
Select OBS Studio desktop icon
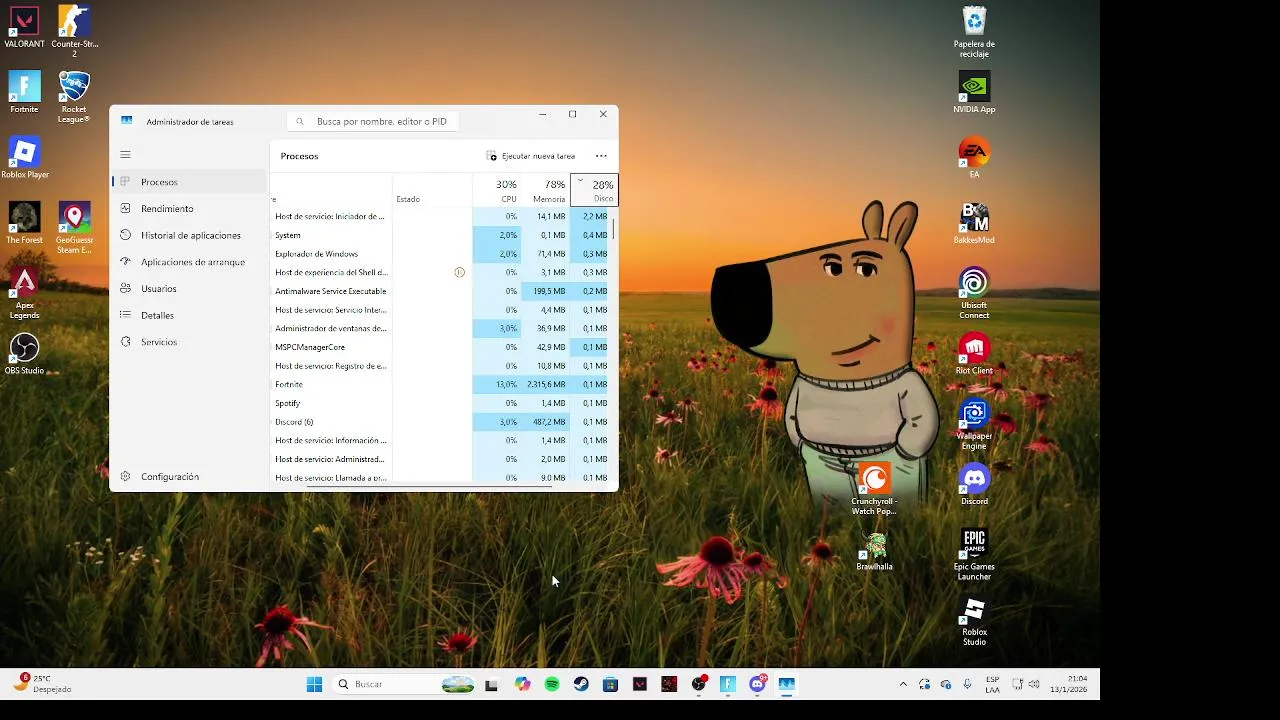(24, 354)
